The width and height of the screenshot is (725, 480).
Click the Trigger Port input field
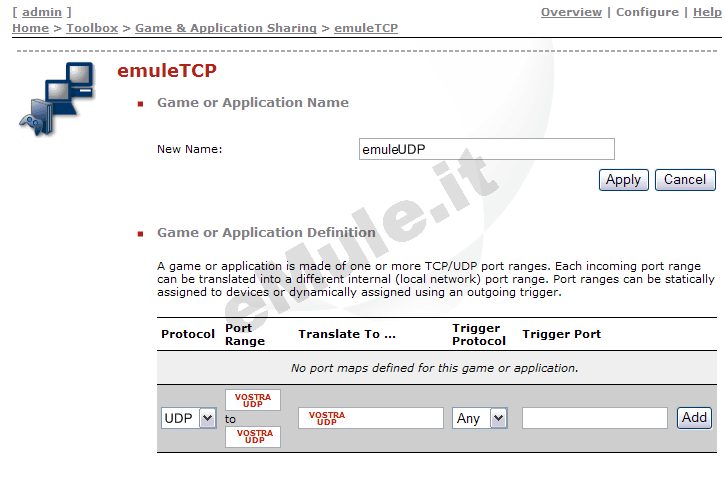click(x=594, y=418)
